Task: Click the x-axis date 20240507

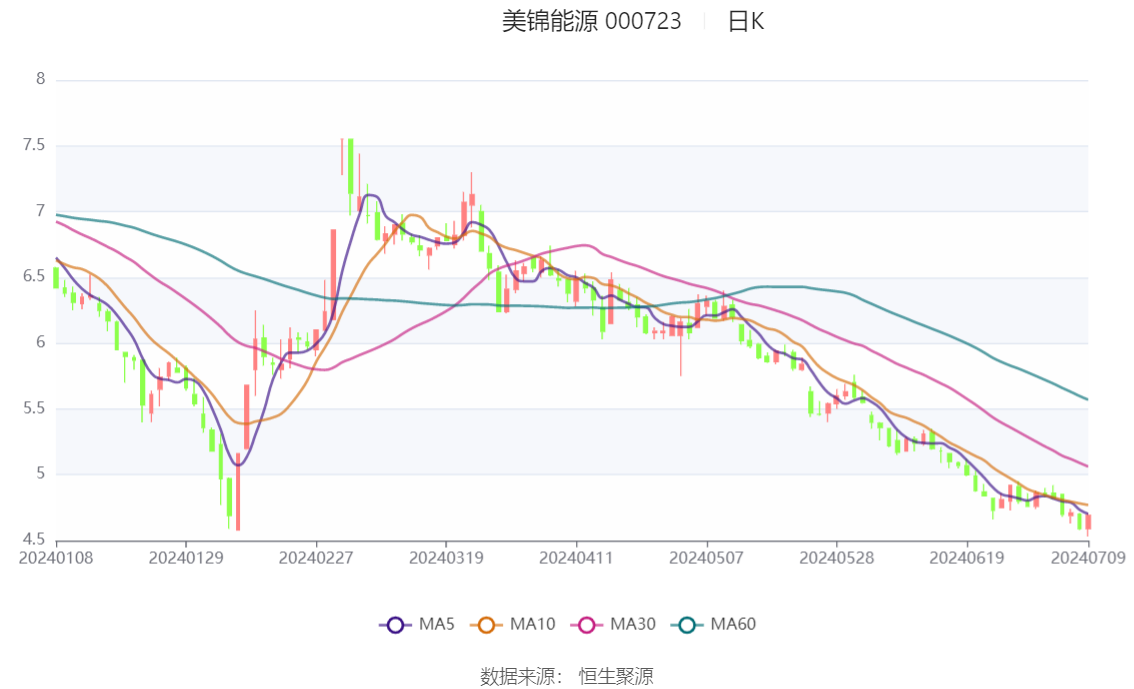Action: click(707, 558)
